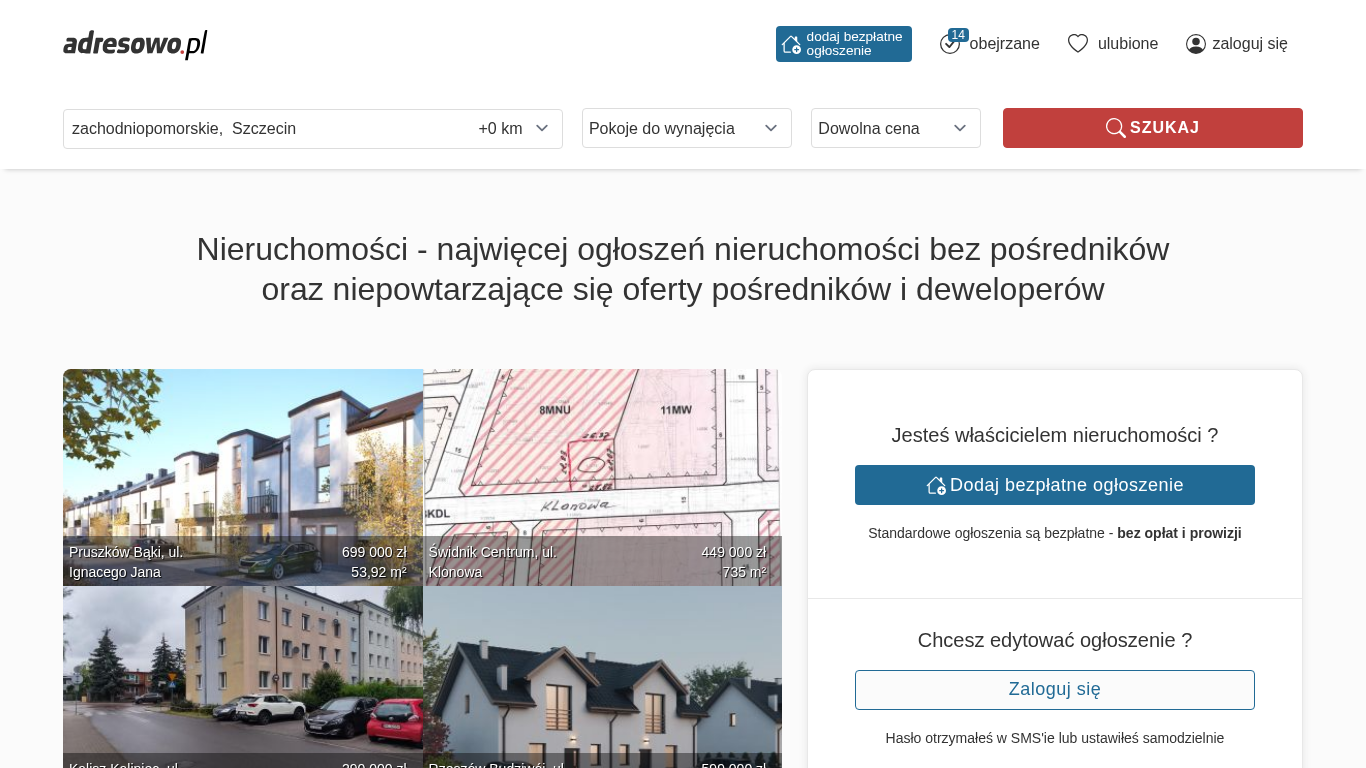This screenshot has width=1366, height=768.
Task: Open the 'Dowolna cena' price dropdown
Action: (895, 128)
